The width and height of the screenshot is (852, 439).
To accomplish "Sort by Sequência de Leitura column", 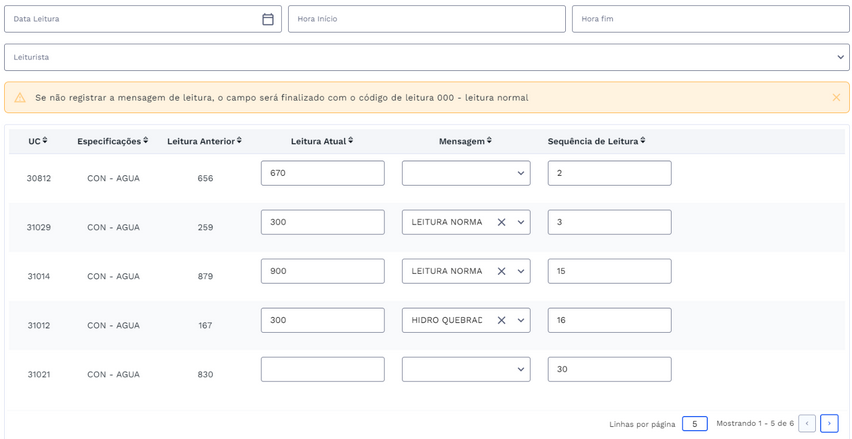I will pos(596,141).
